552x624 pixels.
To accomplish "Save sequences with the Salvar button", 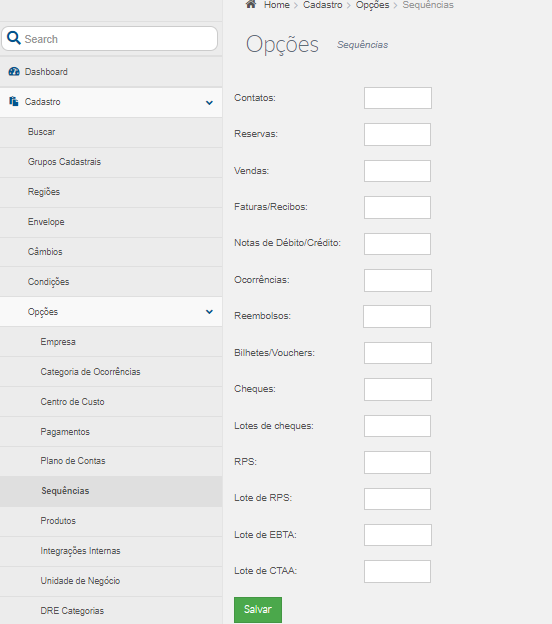I will point(258,610).
